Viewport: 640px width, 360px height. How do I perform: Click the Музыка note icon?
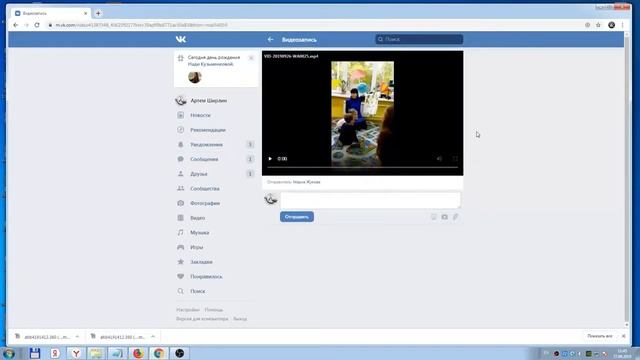pos(180,232)
